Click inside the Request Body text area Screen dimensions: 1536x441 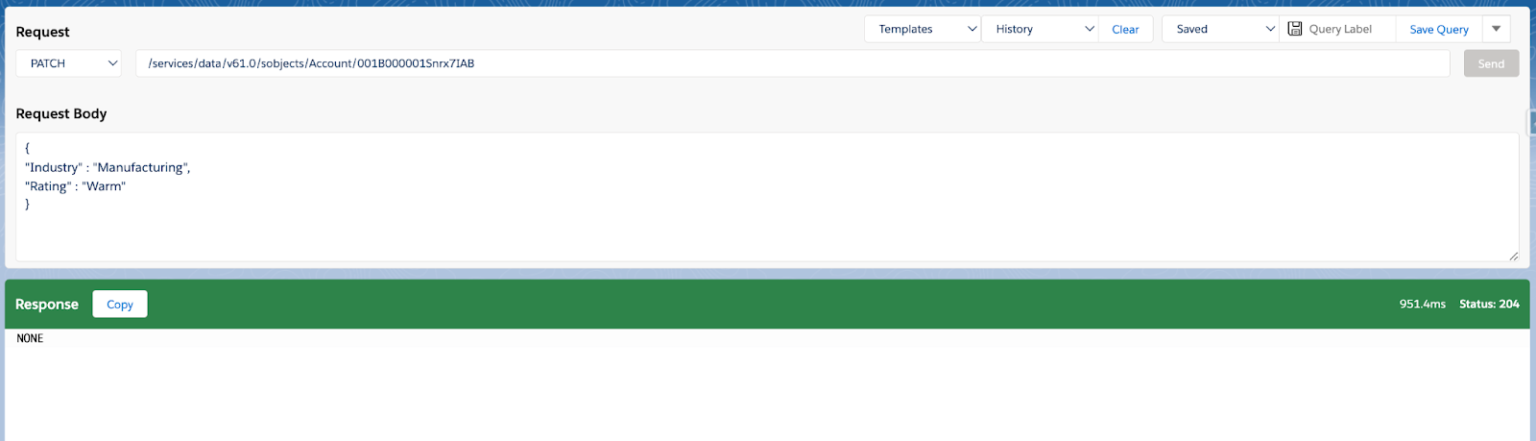click(x=767, y=197)
